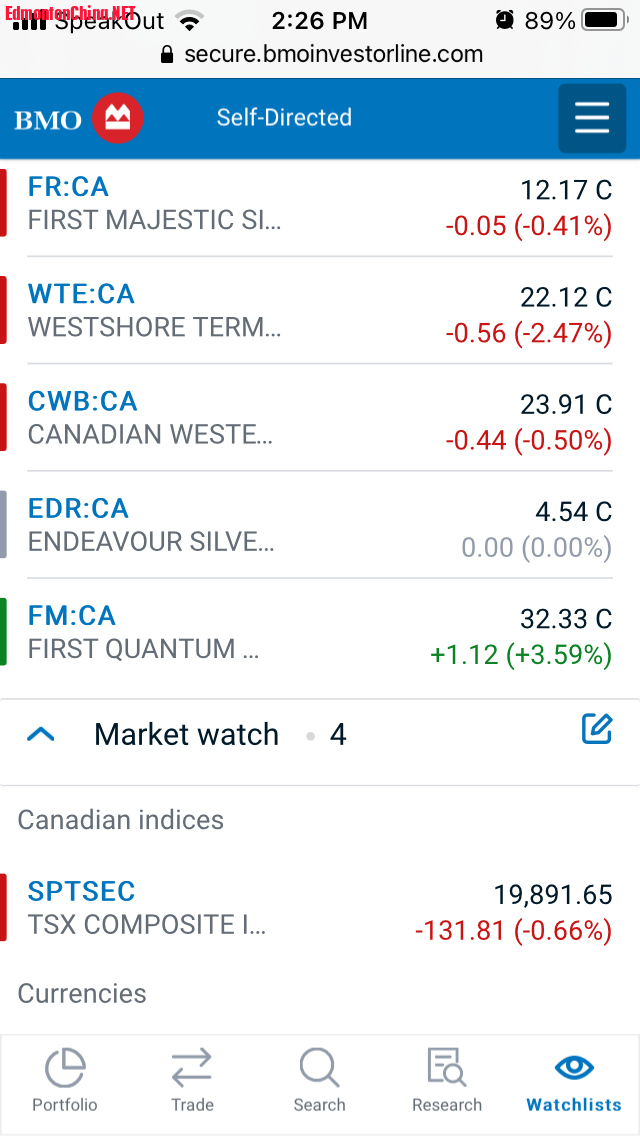The image size is (640, 1136).
Task: Open WTE:CA Westshore ticker link
Action: tap(81, 294)
